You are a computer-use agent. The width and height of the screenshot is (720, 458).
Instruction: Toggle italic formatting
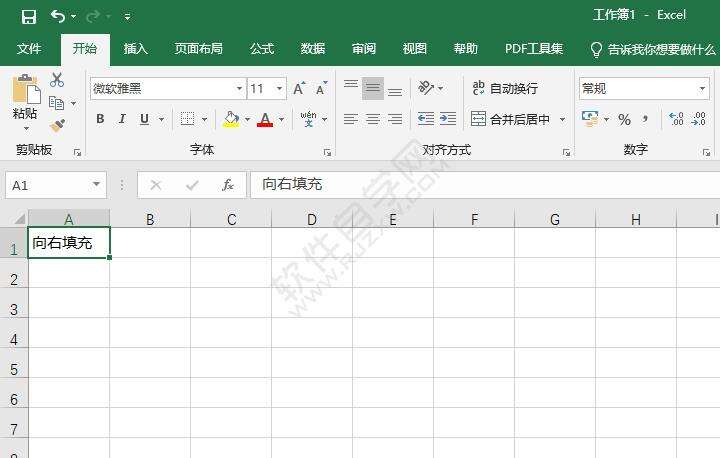coord(122,119)
